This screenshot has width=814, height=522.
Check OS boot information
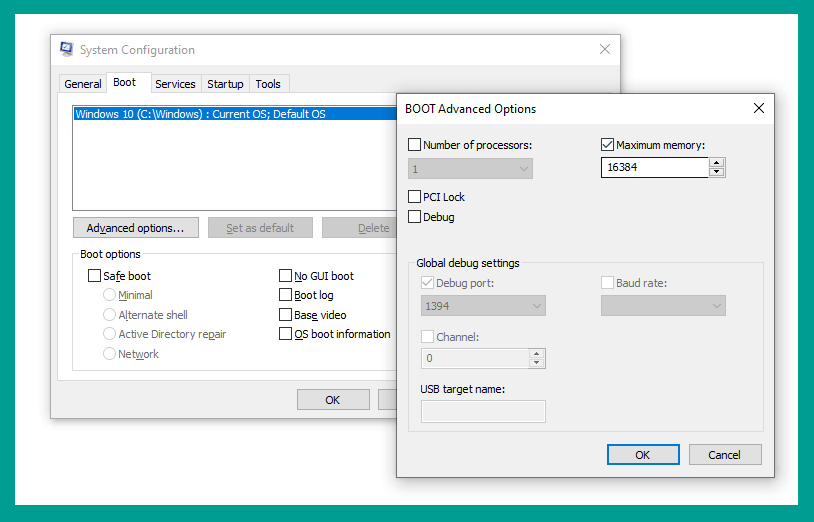pyautogui.click(x=285, y=334)
